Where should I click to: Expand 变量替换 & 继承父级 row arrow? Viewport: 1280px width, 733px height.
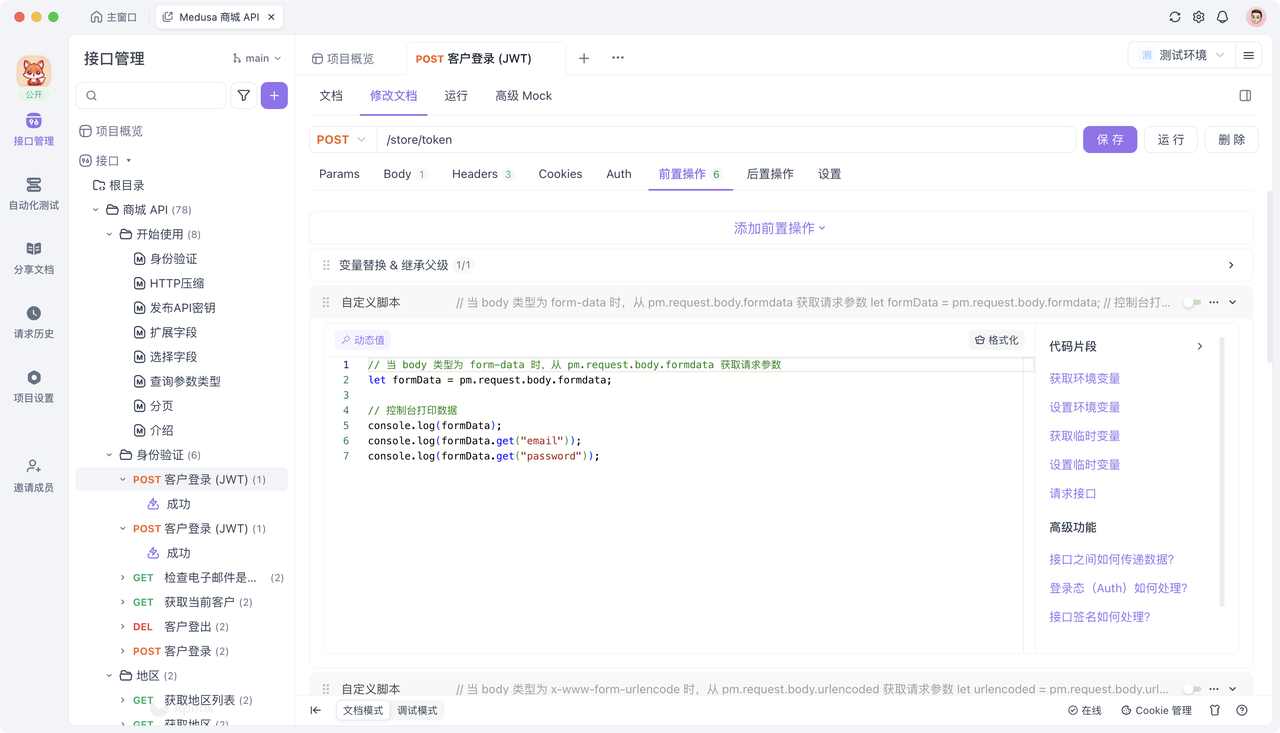pyautogui.click(x=1231, y=265)
